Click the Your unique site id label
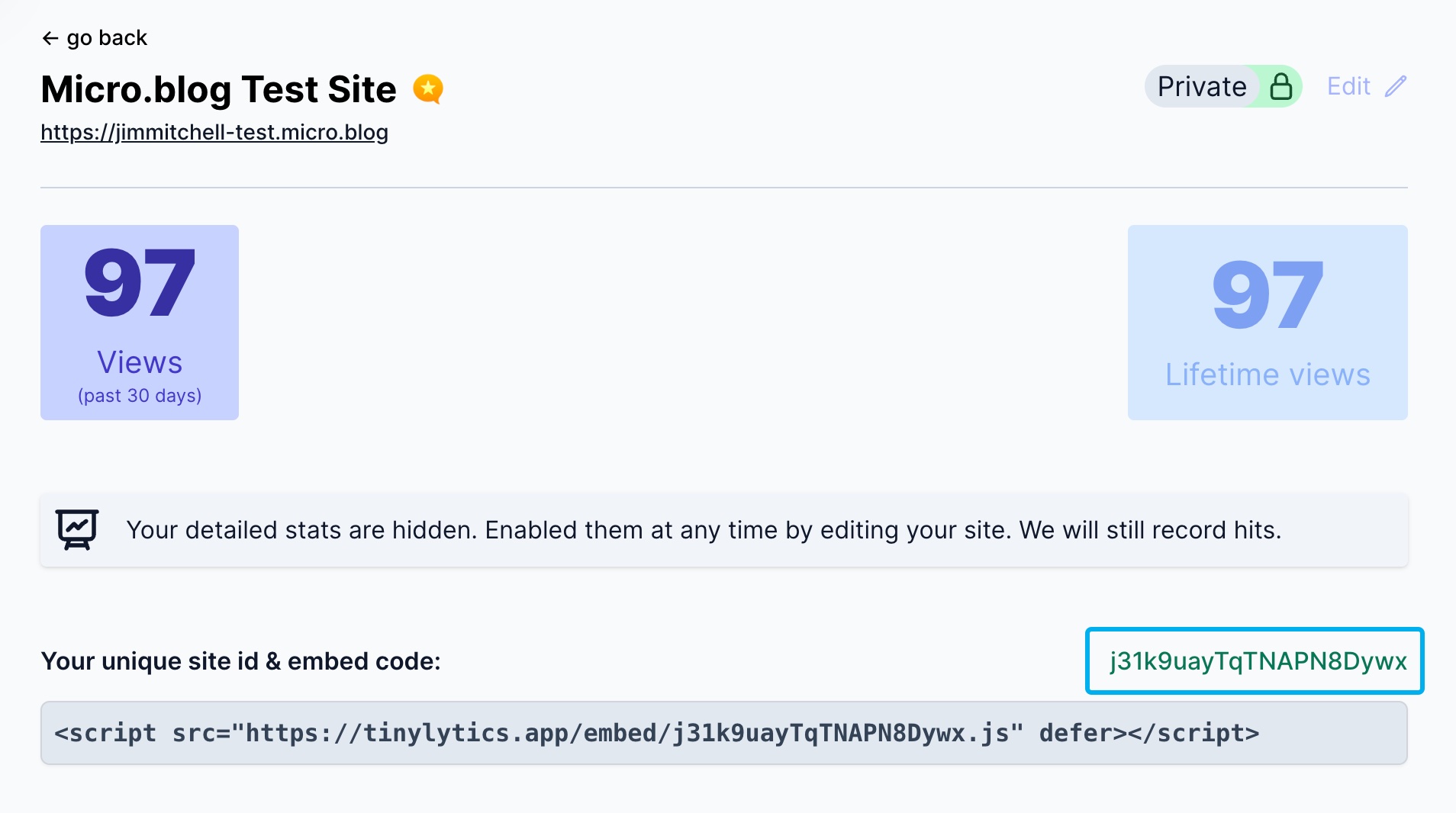This screenshot has height=813, width=1456. [x=241, y=661]
